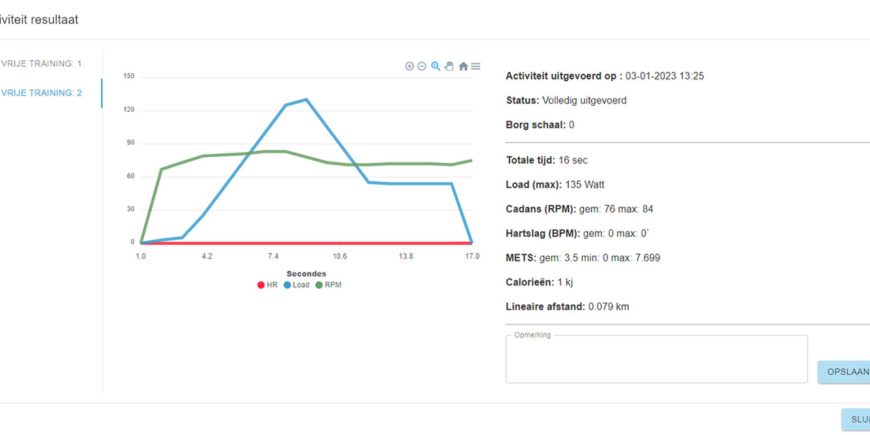Toggle HR series in chart legend

pos(272,285)
